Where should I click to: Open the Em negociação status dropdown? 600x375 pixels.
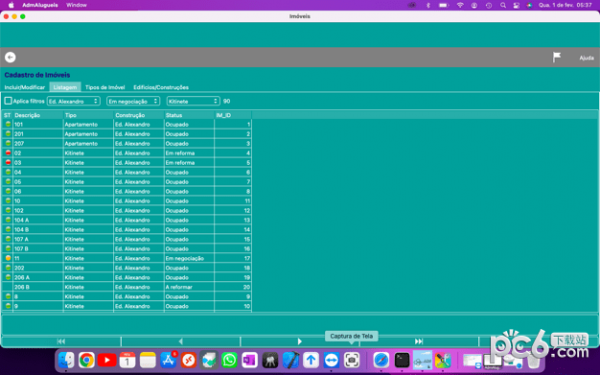coord(133,101)
